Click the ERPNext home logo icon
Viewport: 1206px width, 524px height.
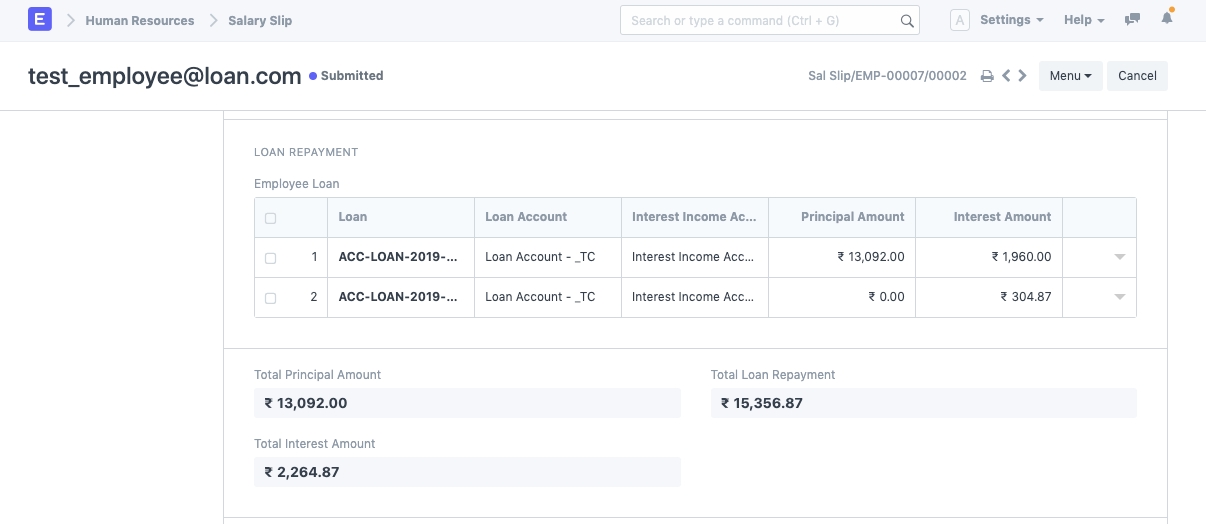click(40, 20)
